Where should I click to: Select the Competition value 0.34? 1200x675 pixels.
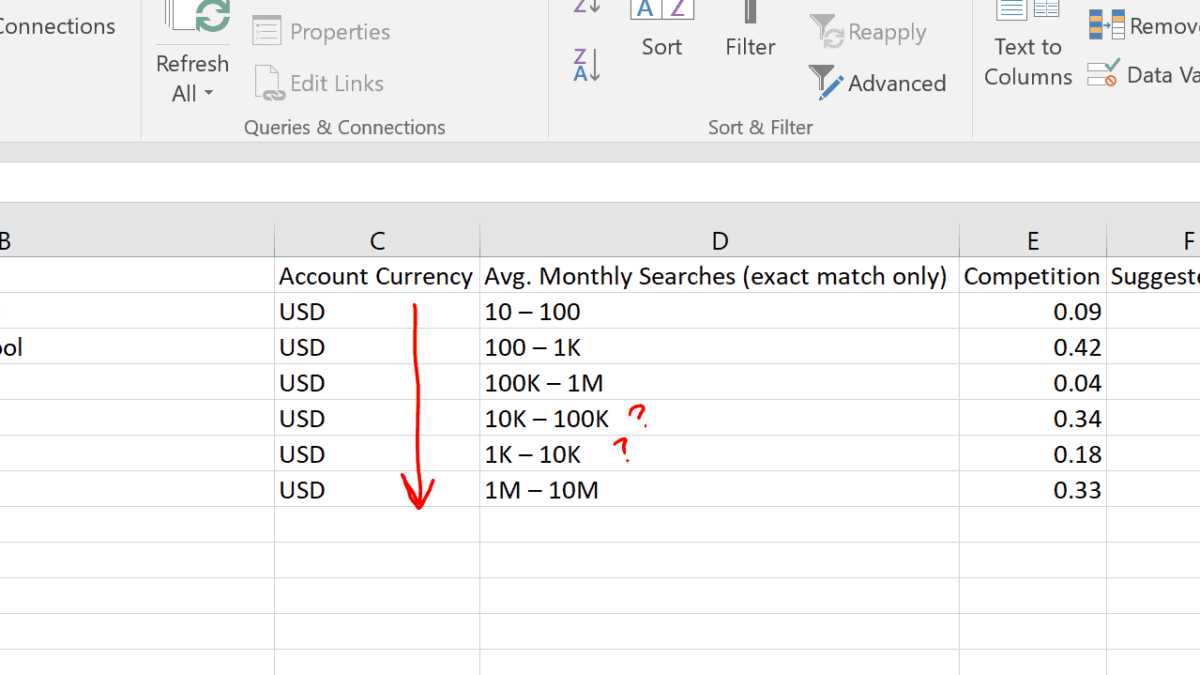pyautogui.click(x=1033, y=419)
